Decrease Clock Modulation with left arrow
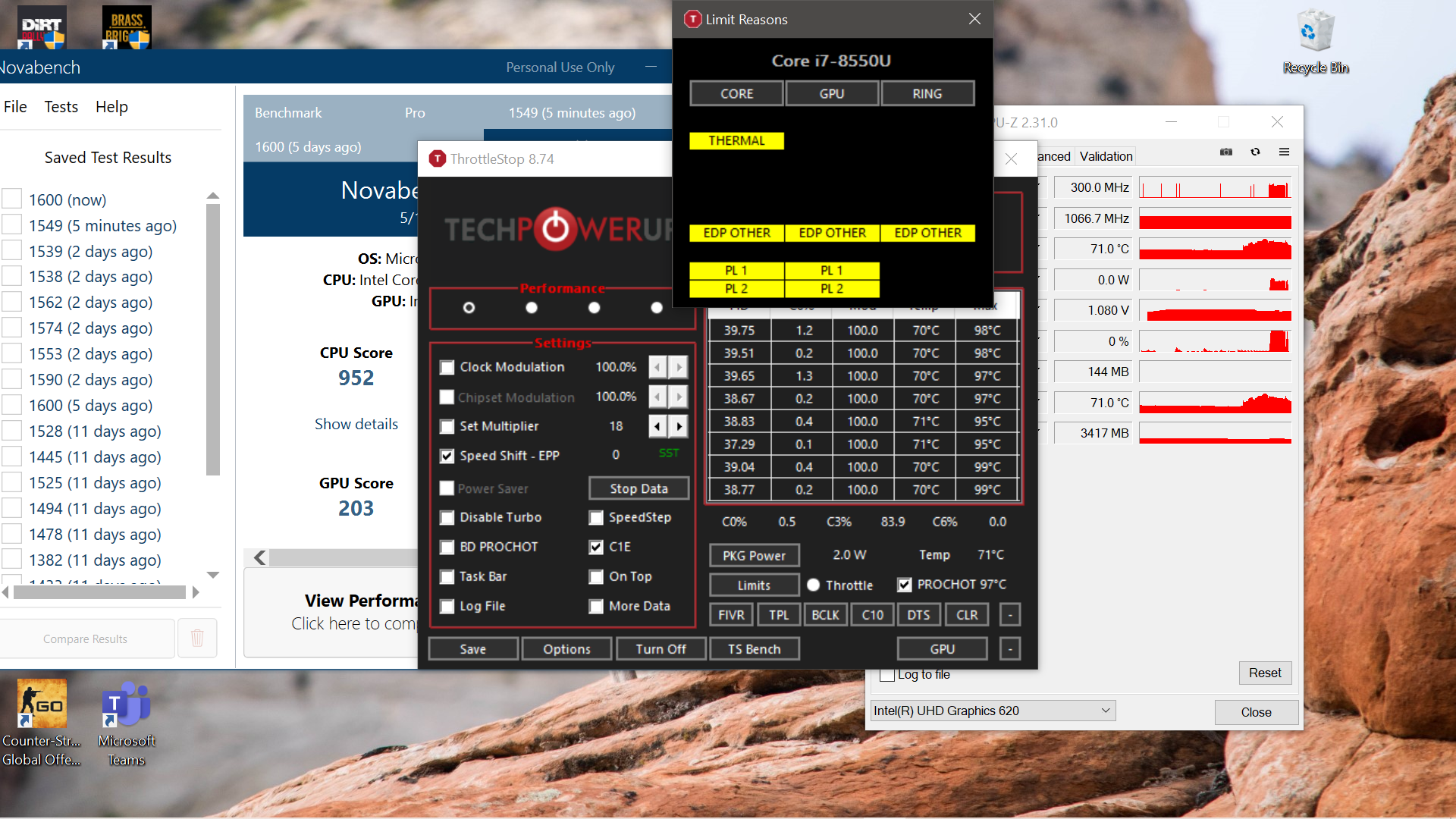The width and height of the screenshot is (1456, 819). pyautogui.click(x=658, y=367)
